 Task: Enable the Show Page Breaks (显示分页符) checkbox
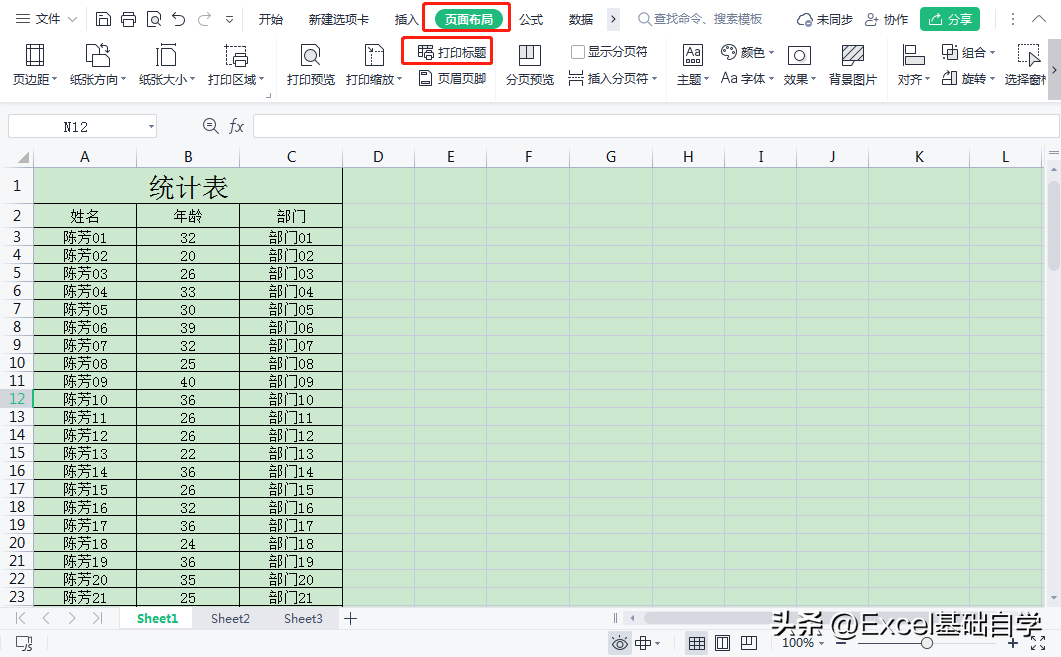click(578, 52)
